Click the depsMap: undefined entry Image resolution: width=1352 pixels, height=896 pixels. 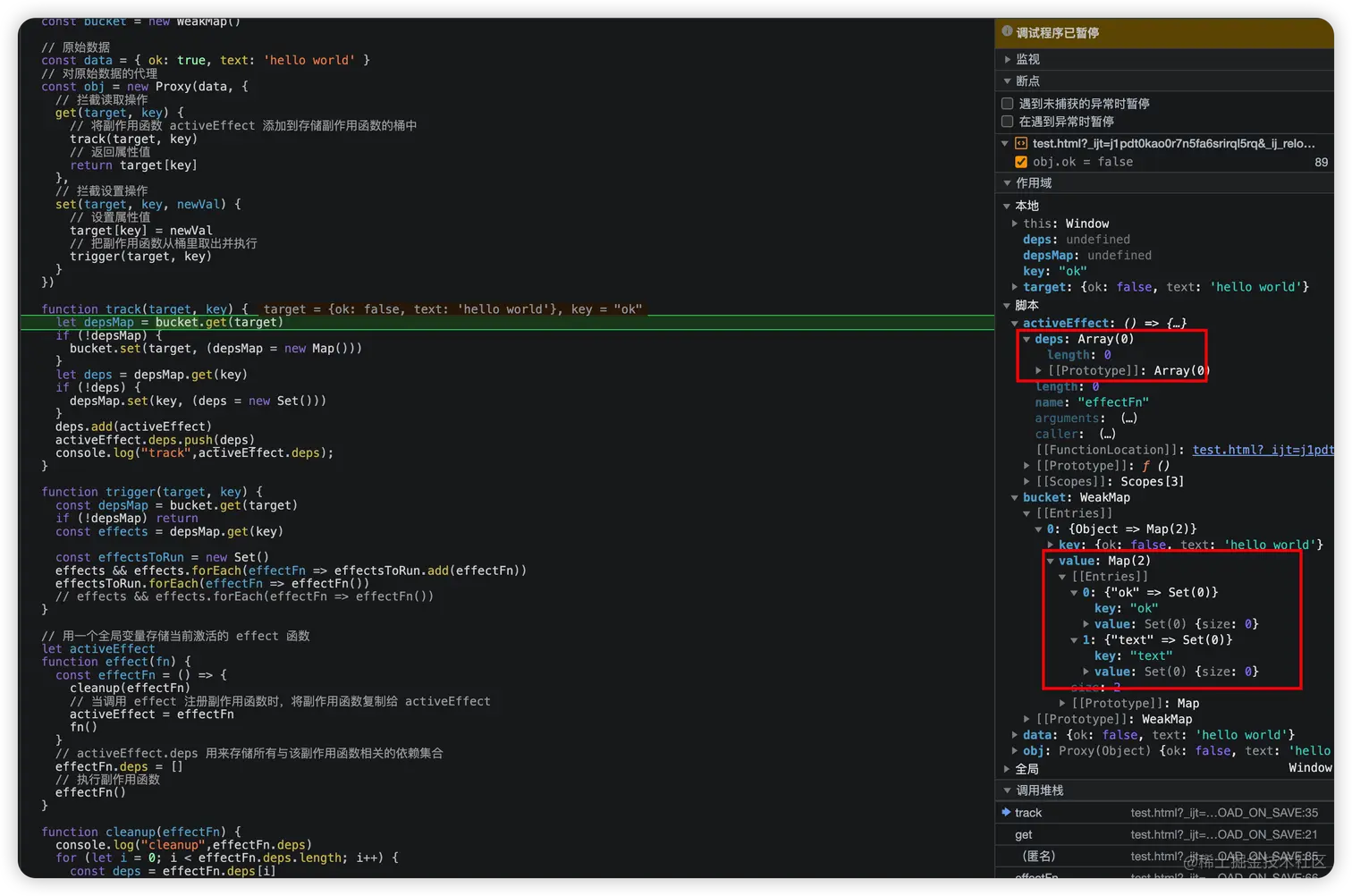1087,256
